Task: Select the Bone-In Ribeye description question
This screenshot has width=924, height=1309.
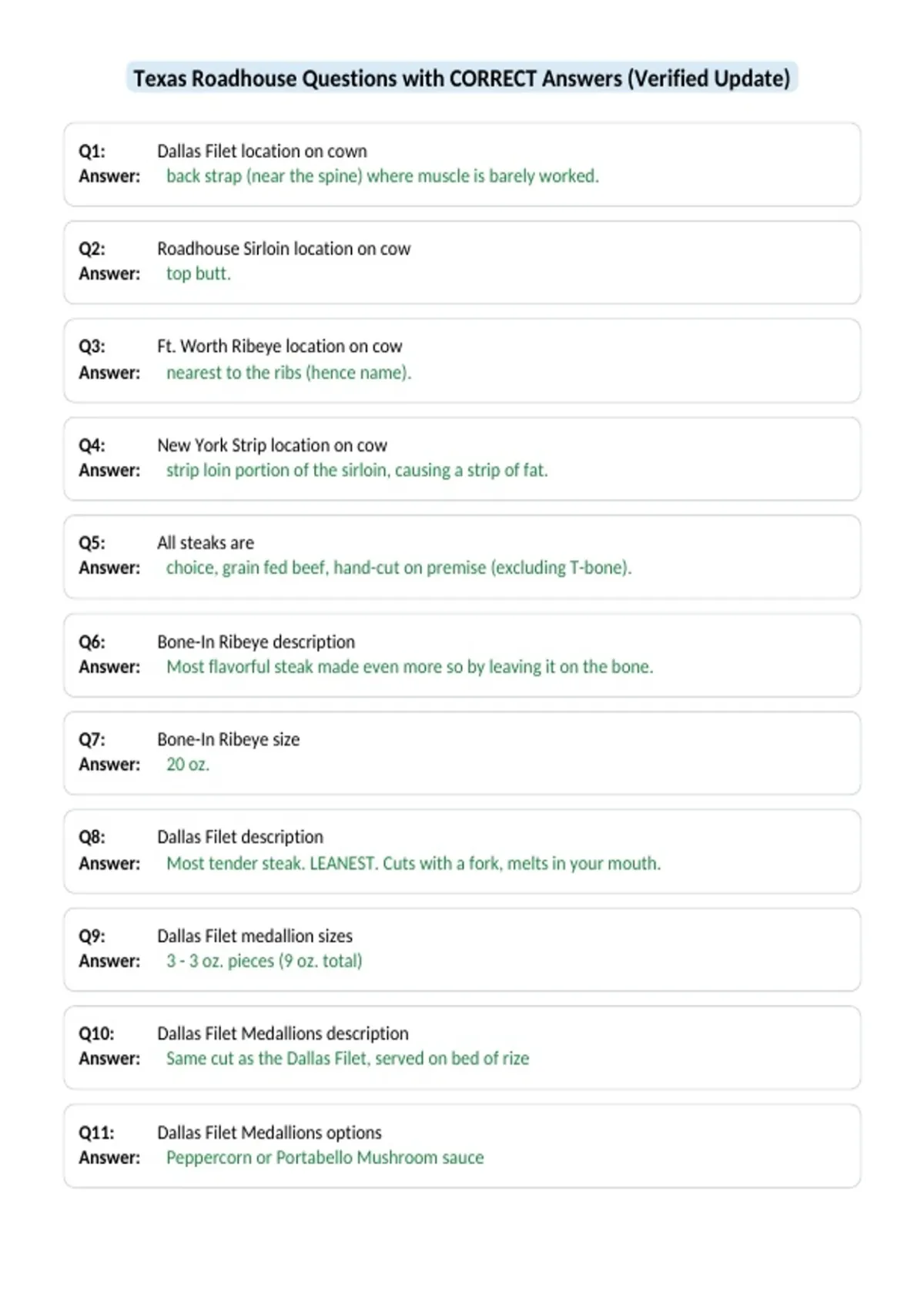Action: pyautogui.click(x=256, y=642)
